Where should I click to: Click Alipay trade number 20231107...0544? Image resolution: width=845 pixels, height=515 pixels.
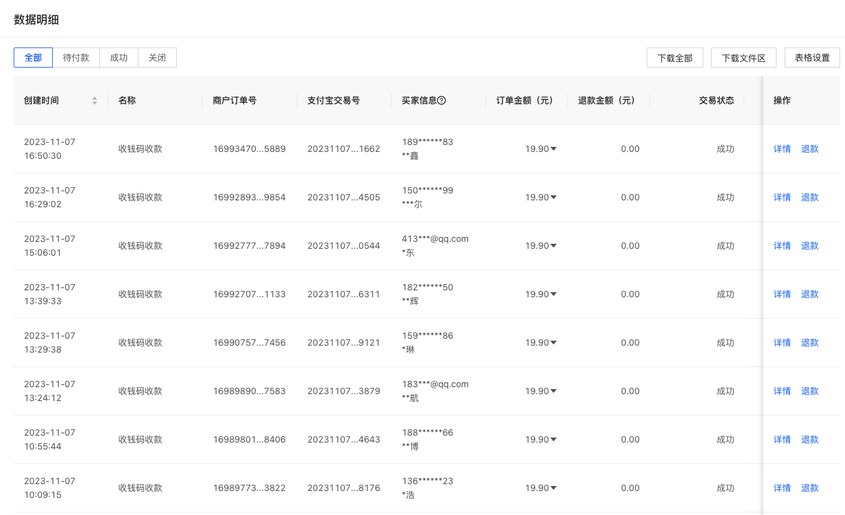pyautogui.click(x=344, y=246)
